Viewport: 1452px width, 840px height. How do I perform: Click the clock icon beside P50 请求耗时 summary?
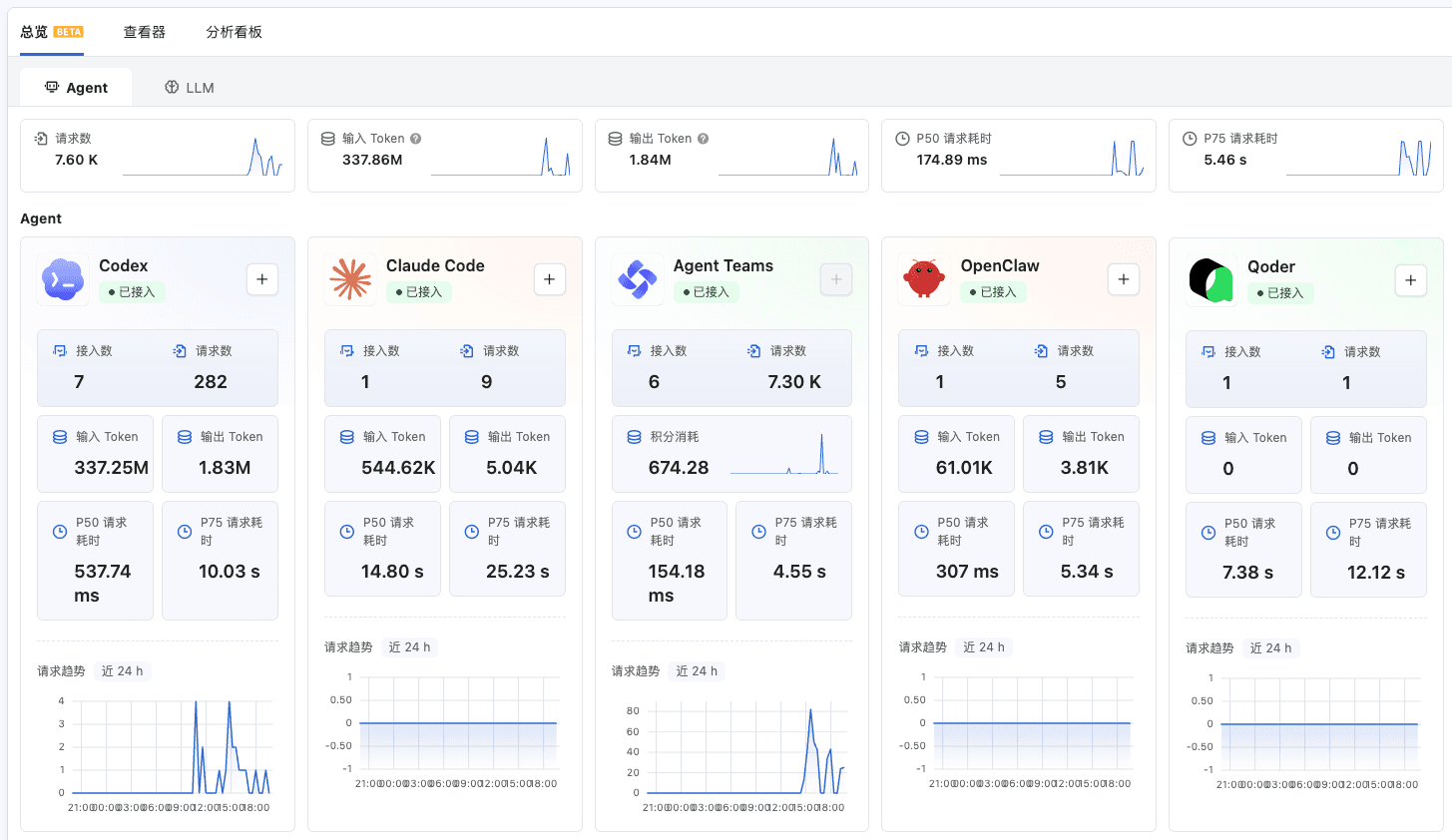(x=902, y=139)
